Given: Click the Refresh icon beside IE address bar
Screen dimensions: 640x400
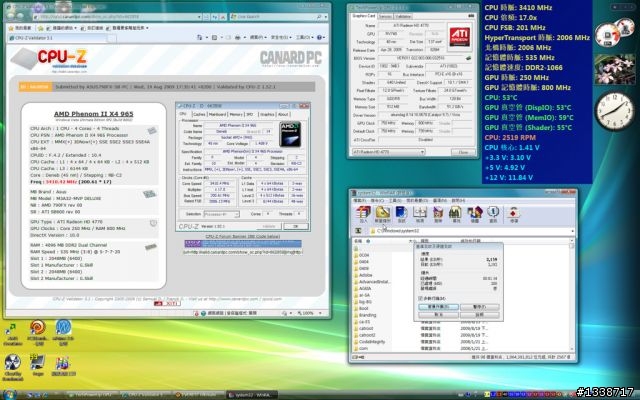Looking at the screenshot, I should (x=215, y=17).
